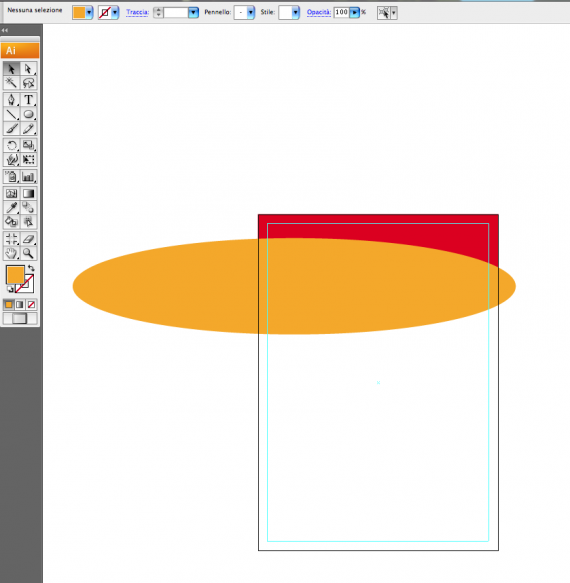The width and height of the screenshot is (570, 583).
Task: Select the Live Paint Bucket tool
Action: (12, 222)
